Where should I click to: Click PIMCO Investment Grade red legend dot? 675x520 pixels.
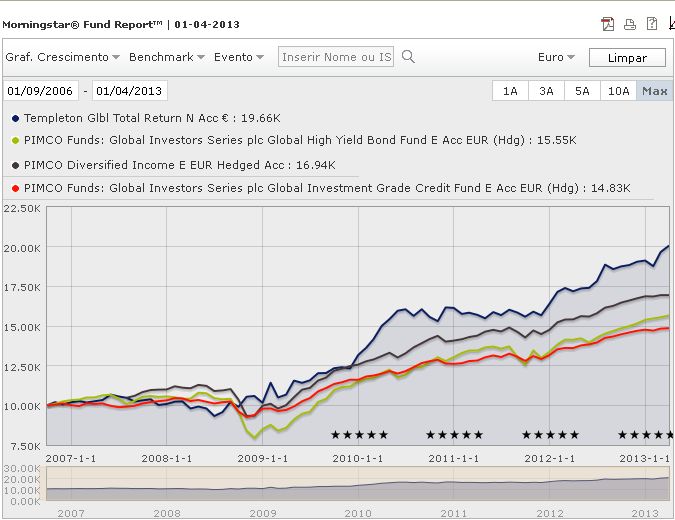click(15, 188)
